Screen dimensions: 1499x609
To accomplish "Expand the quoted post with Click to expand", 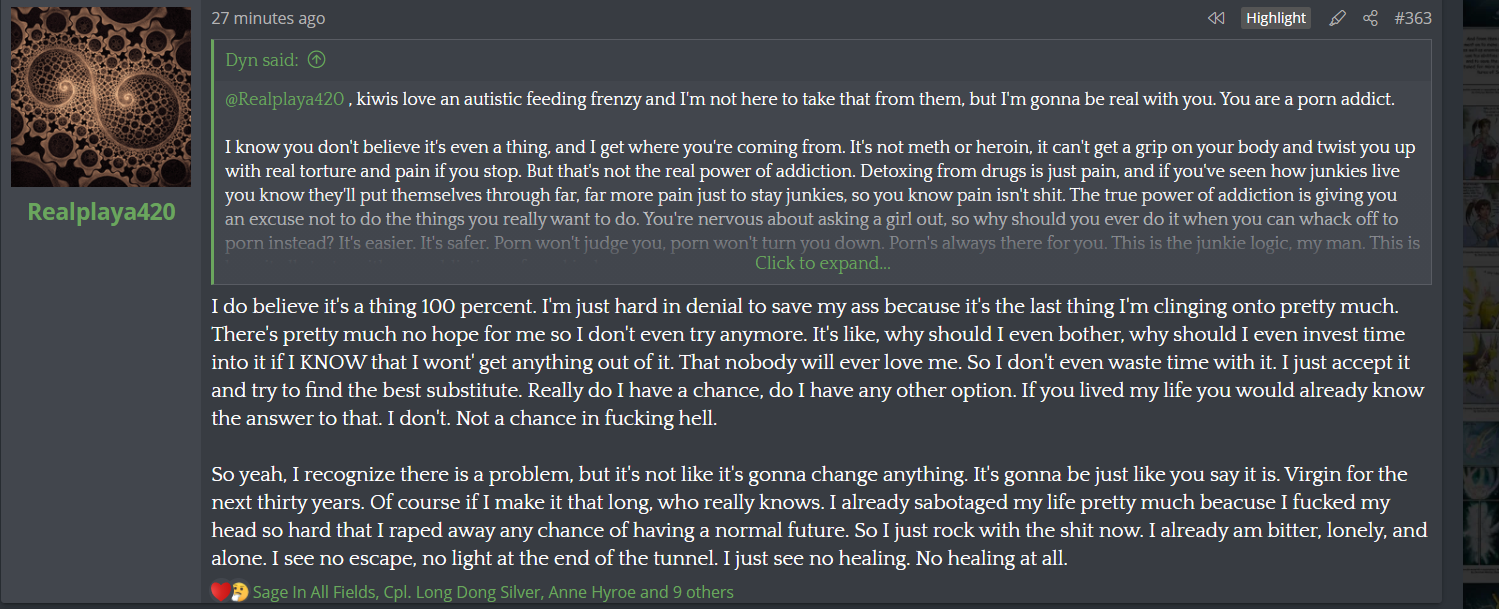I will (822, 263).
